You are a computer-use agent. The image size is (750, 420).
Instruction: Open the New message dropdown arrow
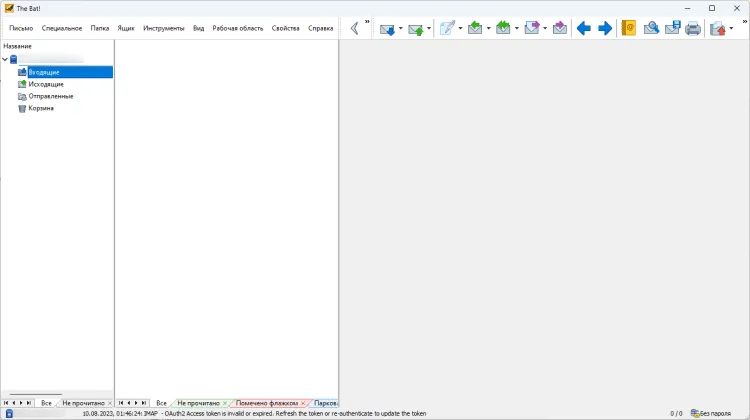460,29
